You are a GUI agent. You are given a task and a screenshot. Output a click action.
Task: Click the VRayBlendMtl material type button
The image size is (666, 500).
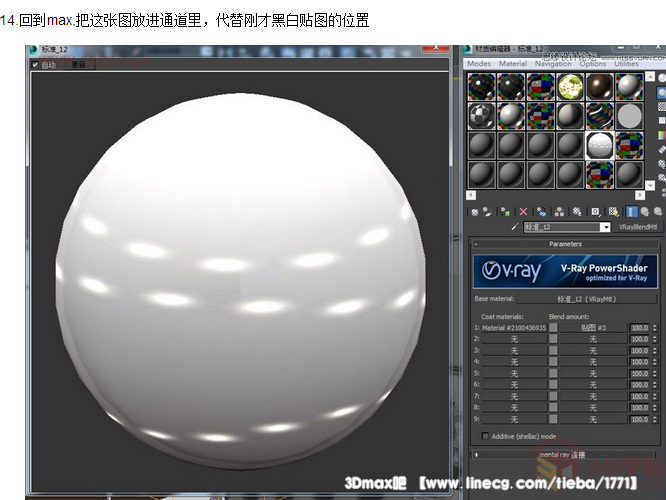(x=638, y=227)
